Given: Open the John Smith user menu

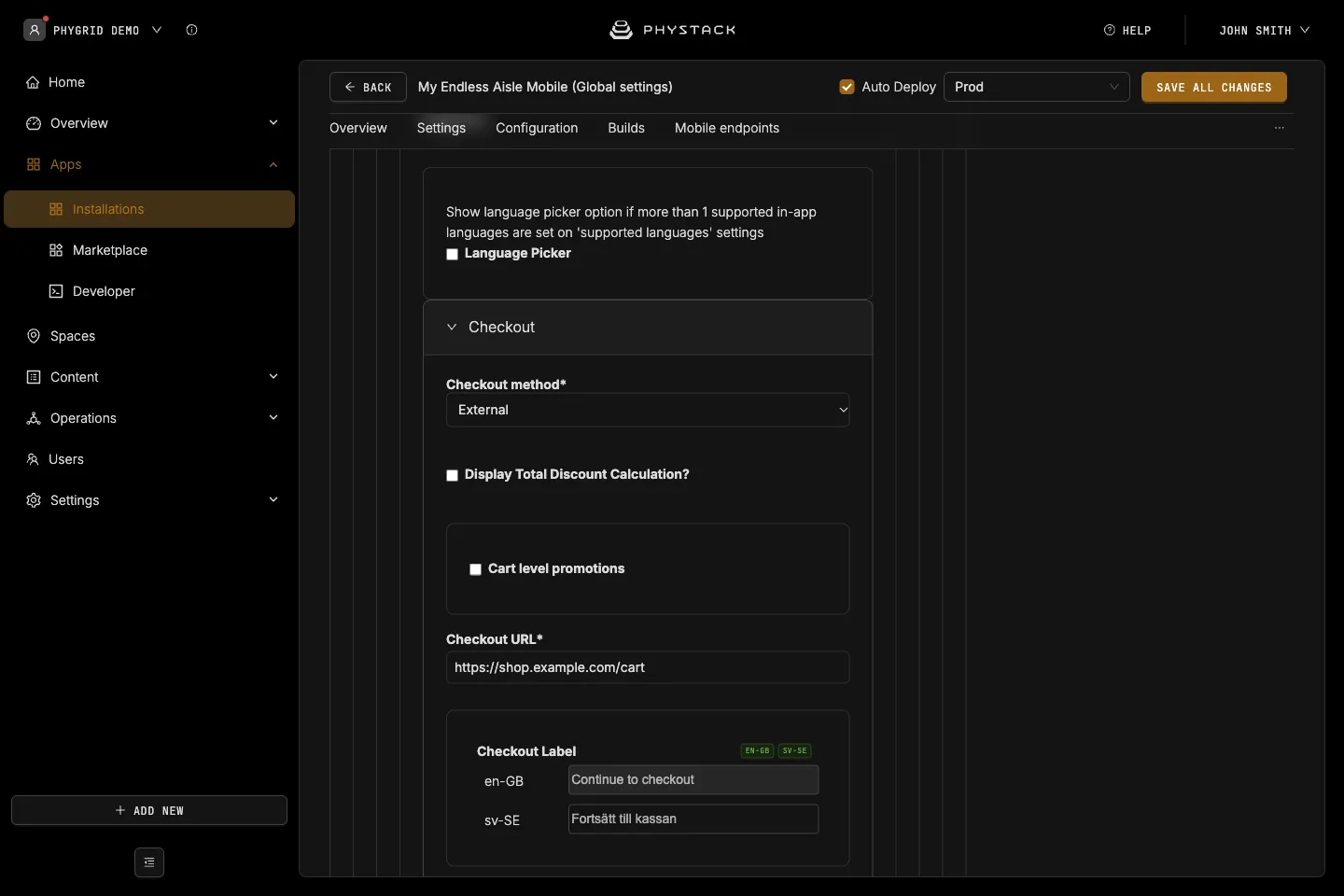Looking at the screenshot, I should (1265, 30).
